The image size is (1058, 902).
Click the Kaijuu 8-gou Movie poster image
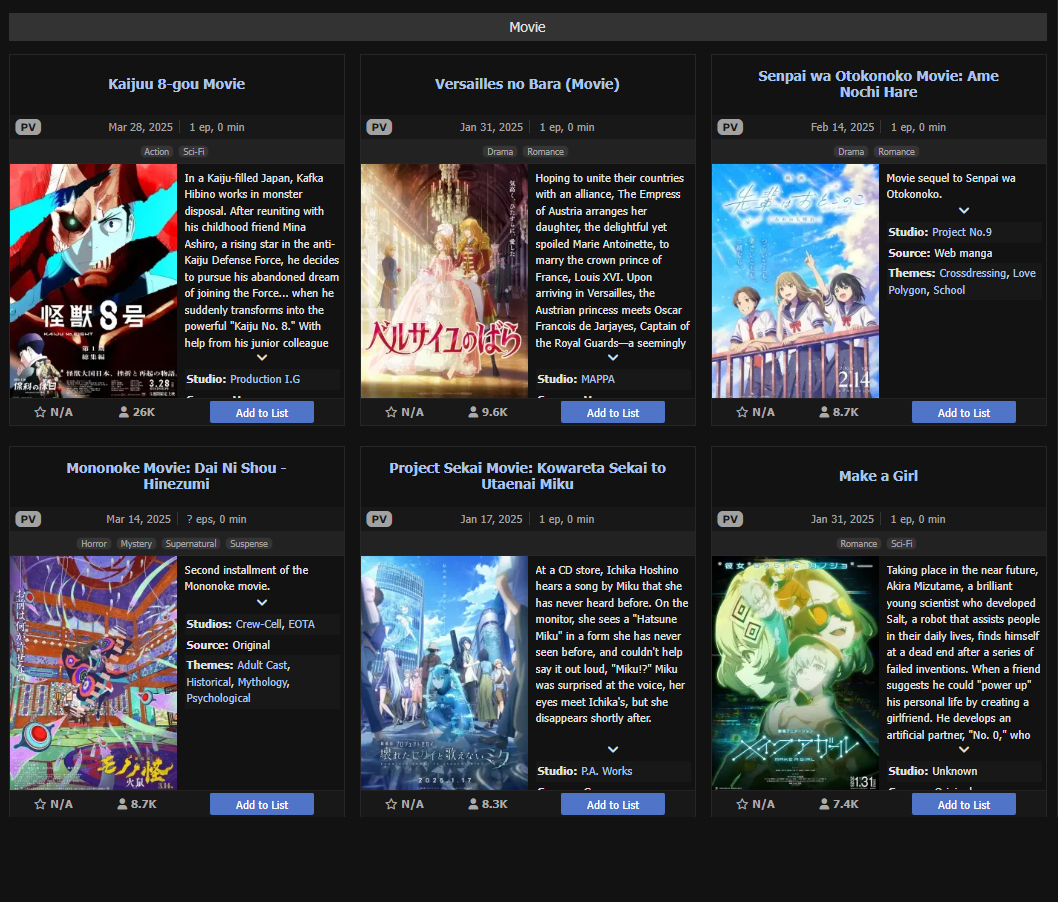[x=93, y=281]
